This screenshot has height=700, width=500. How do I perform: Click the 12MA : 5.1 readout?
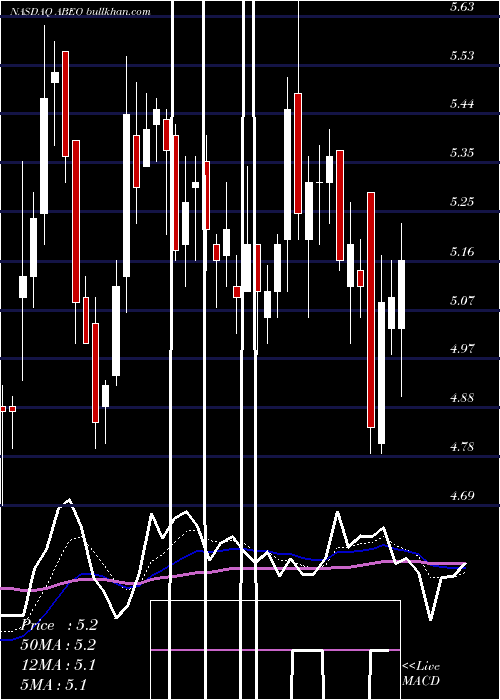[59, 665]
